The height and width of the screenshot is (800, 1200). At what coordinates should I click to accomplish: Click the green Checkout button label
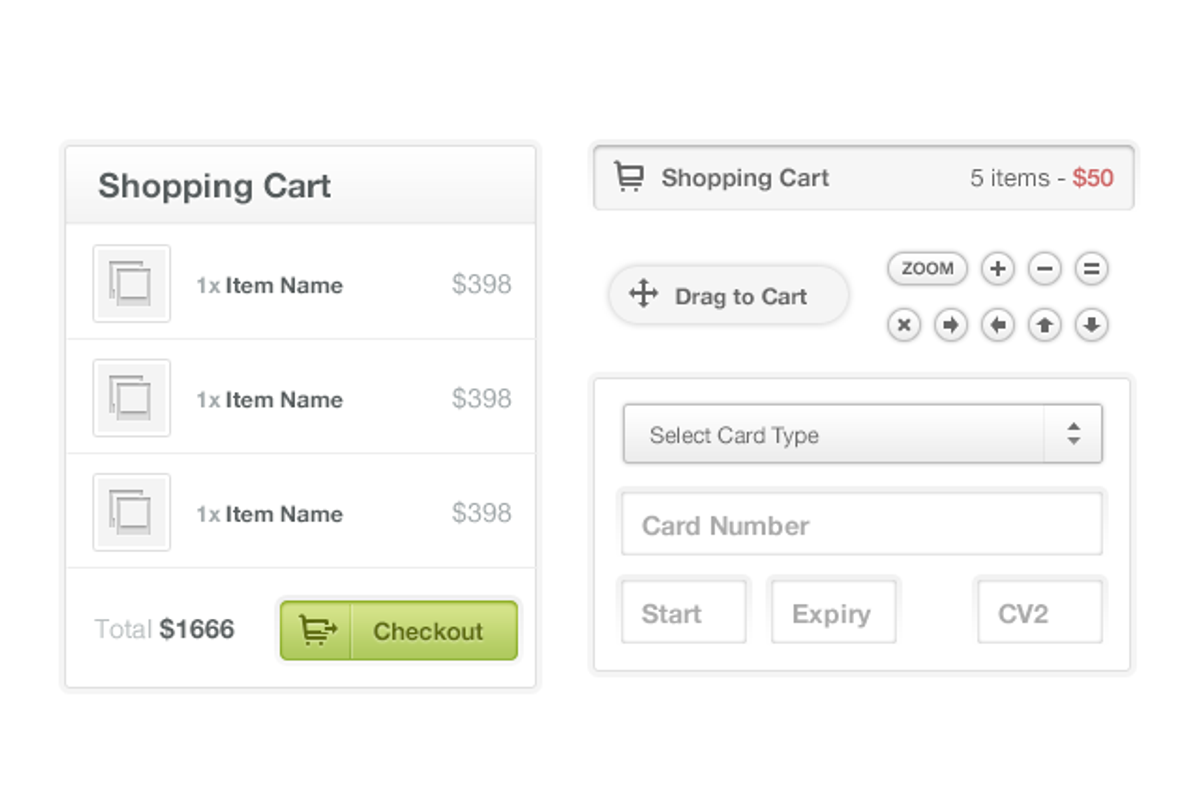coord(428,631)
